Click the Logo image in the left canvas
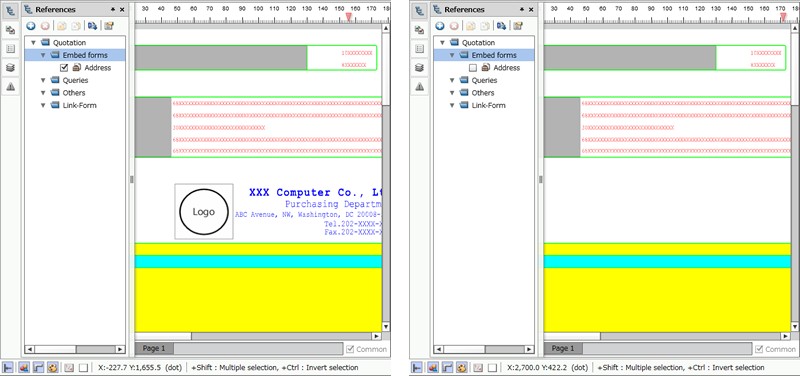This screenshot has width=800, height=376. click(x=204, y=212)
